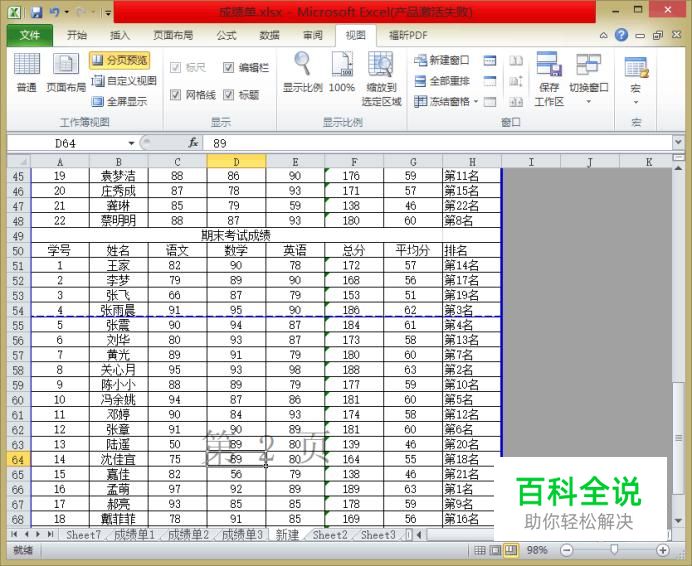Open the Foxit PDF (福昕PDF) tab
Viewport: 692px width, 566px height.
click(408, 35)
